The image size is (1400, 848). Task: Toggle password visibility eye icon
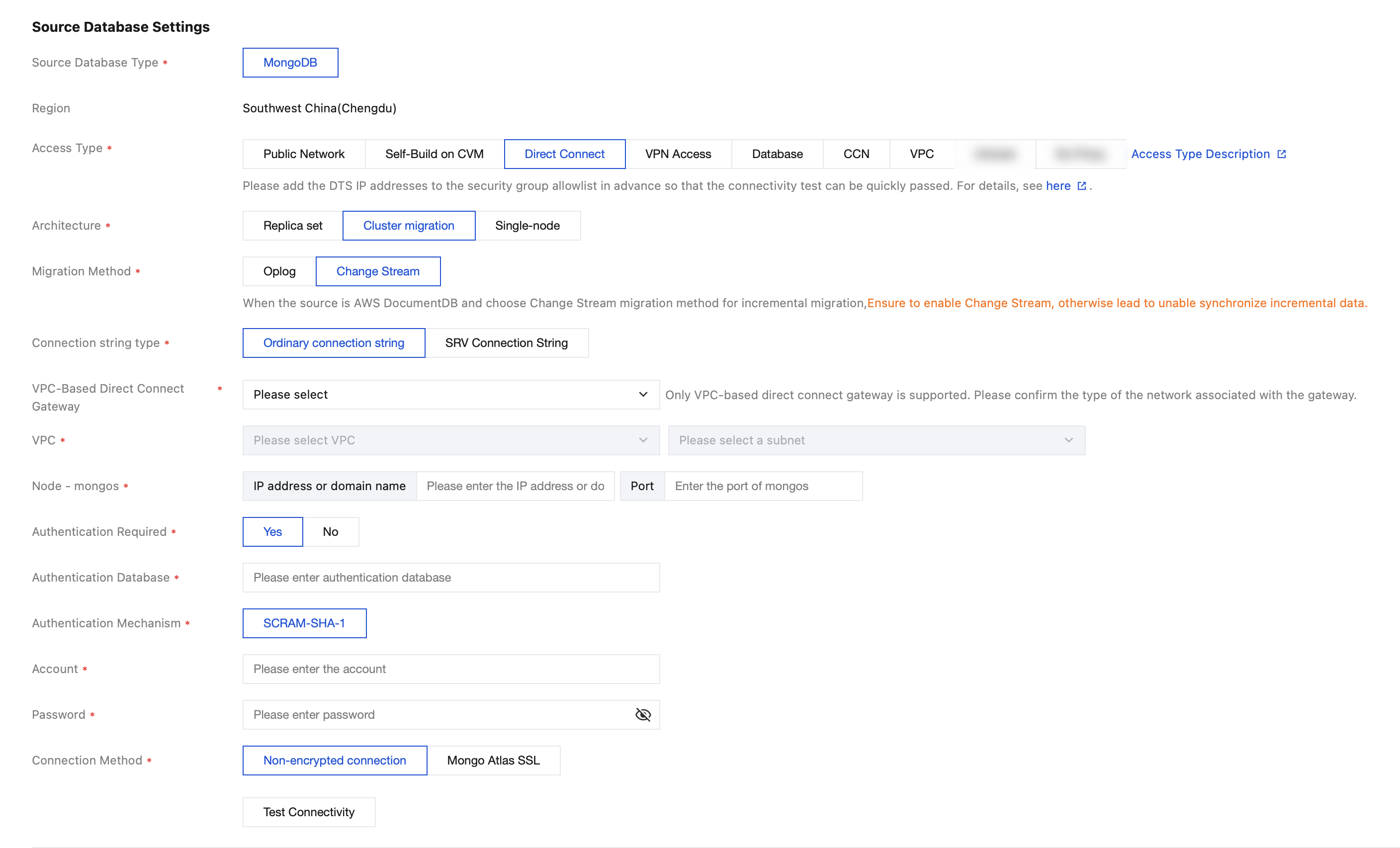(643, 714)
